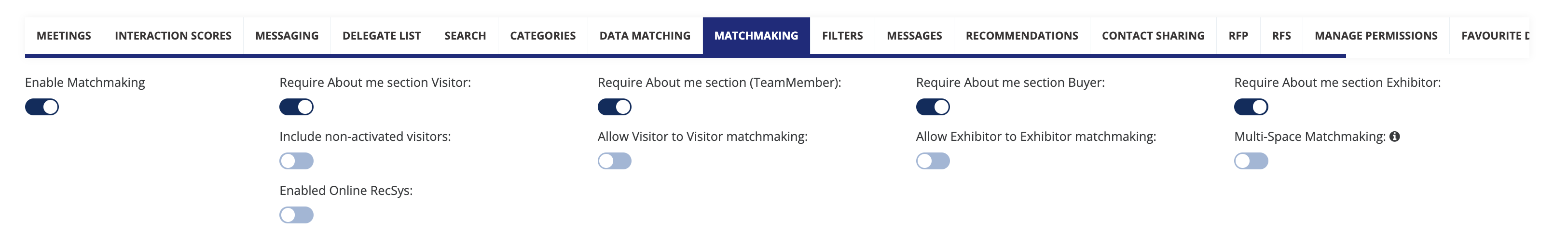Toggle Require About me section Visitor
This screenshot has height=248, width=1568.
tap(296, 107)
